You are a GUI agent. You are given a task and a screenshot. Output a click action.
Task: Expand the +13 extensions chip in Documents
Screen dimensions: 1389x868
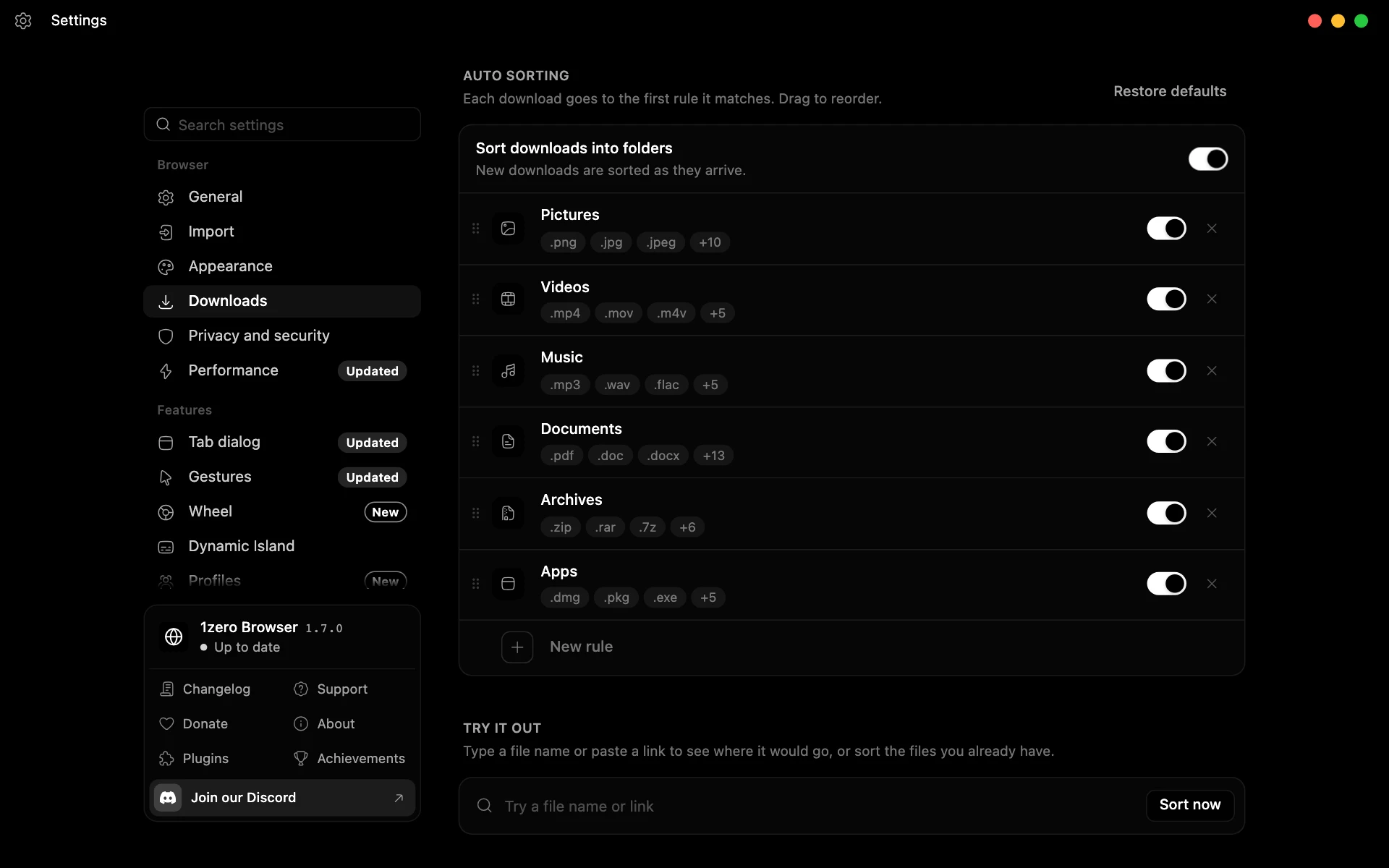point(713,456)
